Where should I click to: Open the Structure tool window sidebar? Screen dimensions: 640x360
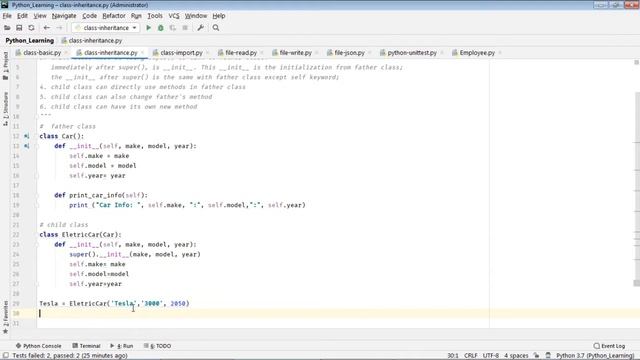click(5, 108)
